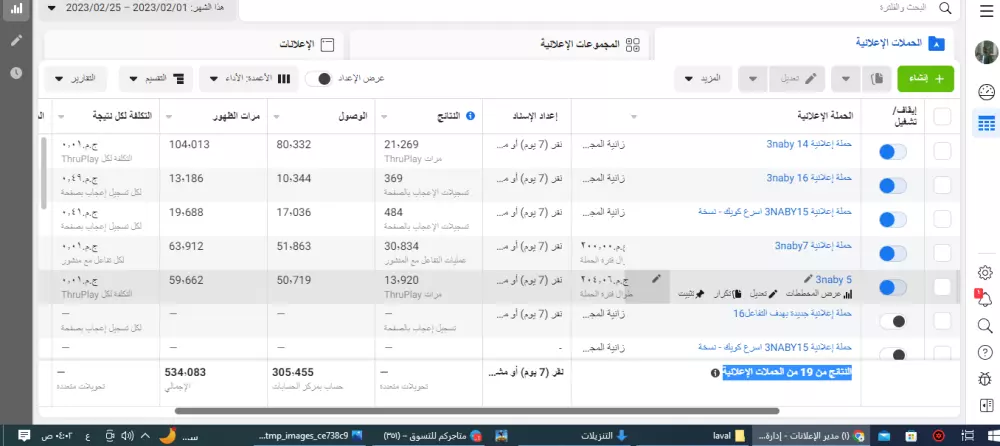Open the history clock icon
The width and height of the screenshot is (1000, 446).
17,73
